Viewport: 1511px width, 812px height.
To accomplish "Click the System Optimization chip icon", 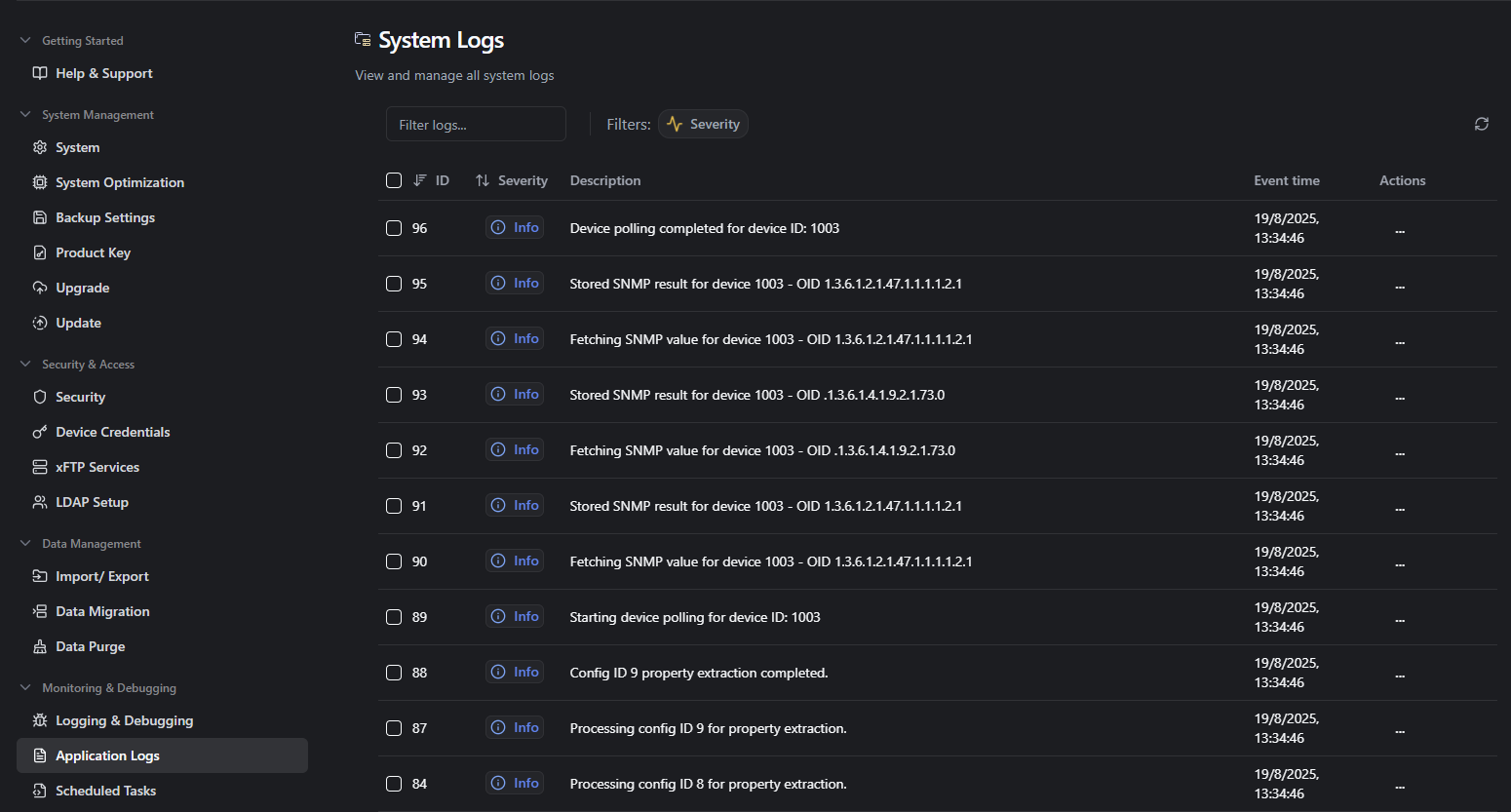I will pyautogui.click(x=40, y=182).
